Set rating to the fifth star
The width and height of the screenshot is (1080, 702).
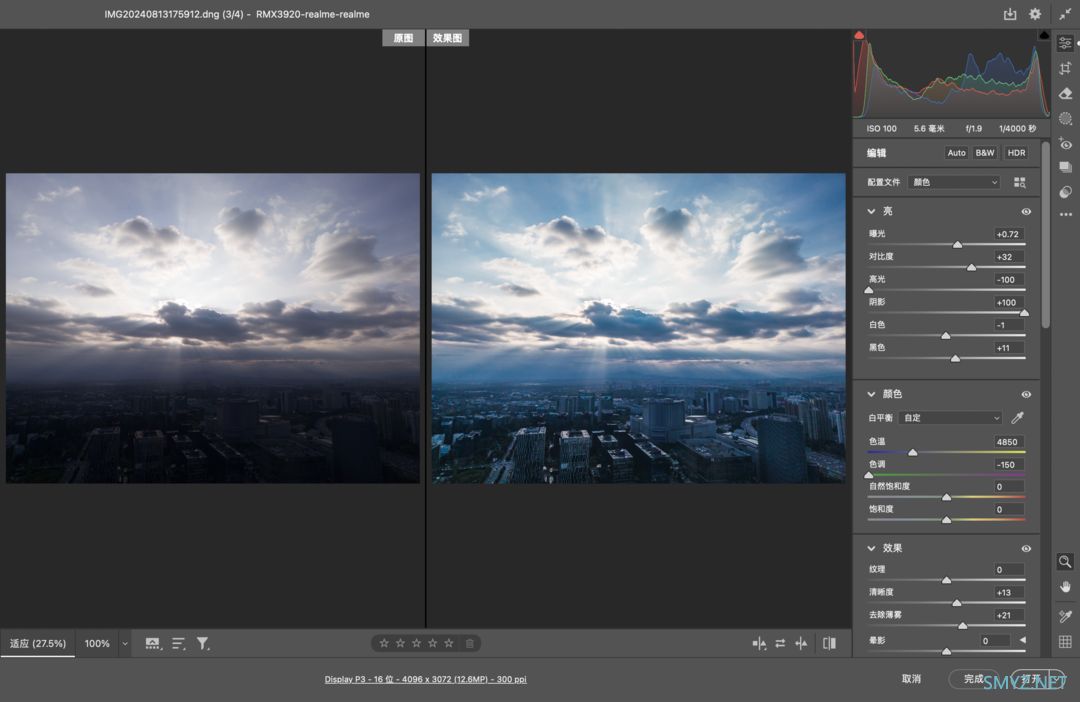point(449,643)
